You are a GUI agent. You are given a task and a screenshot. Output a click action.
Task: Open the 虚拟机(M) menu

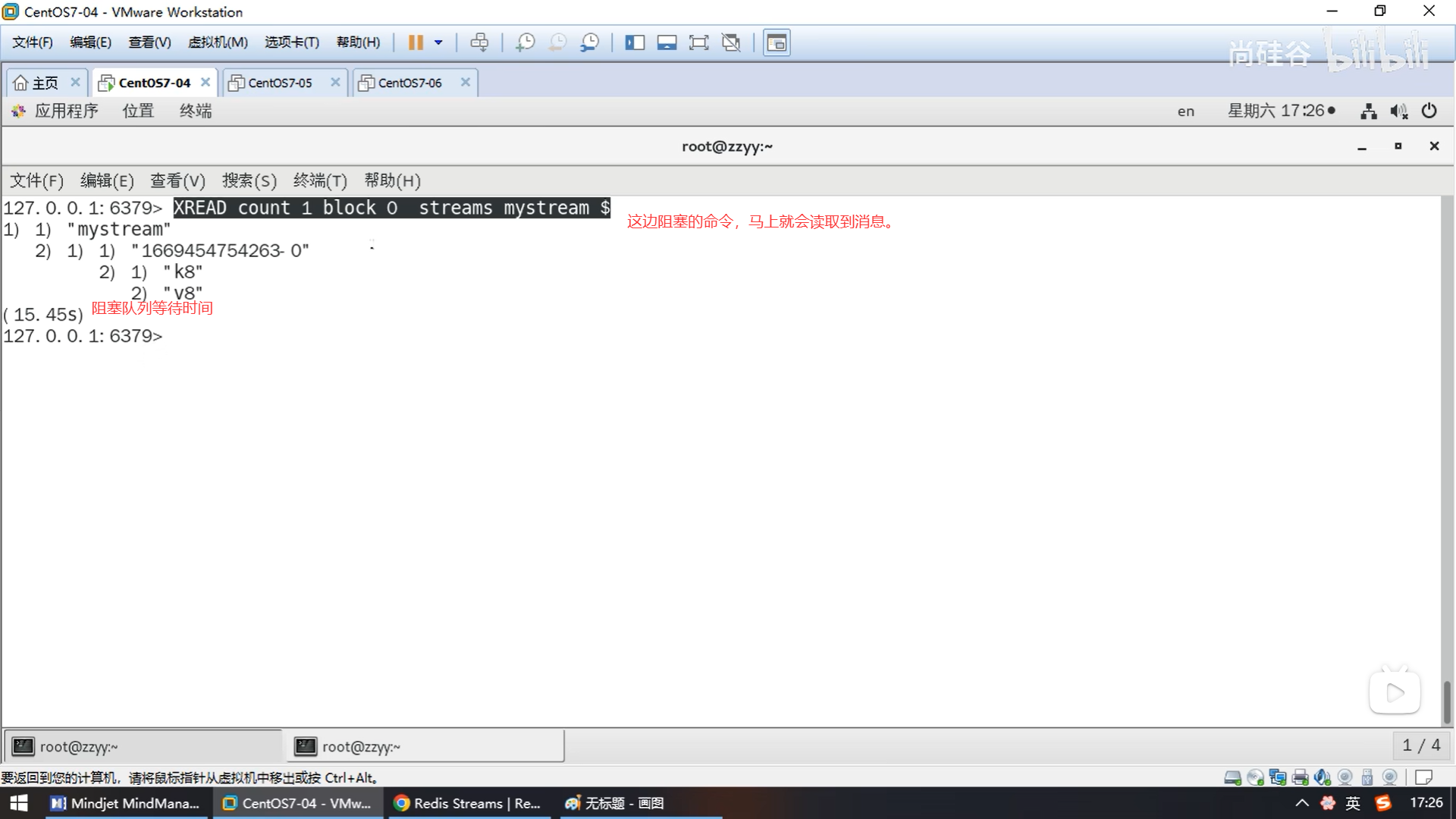(x=218, y=42)
